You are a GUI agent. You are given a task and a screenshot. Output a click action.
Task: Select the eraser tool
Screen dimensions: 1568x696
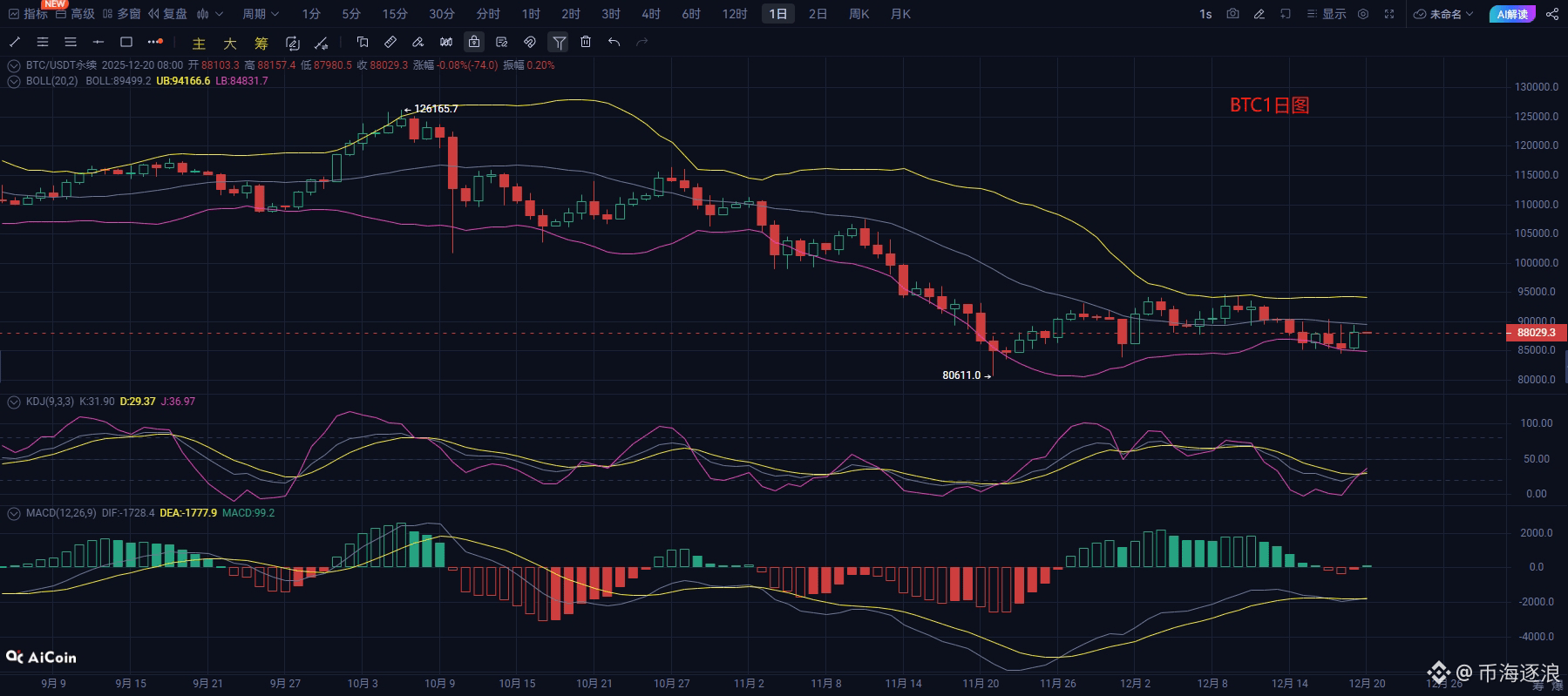[418, 42]
